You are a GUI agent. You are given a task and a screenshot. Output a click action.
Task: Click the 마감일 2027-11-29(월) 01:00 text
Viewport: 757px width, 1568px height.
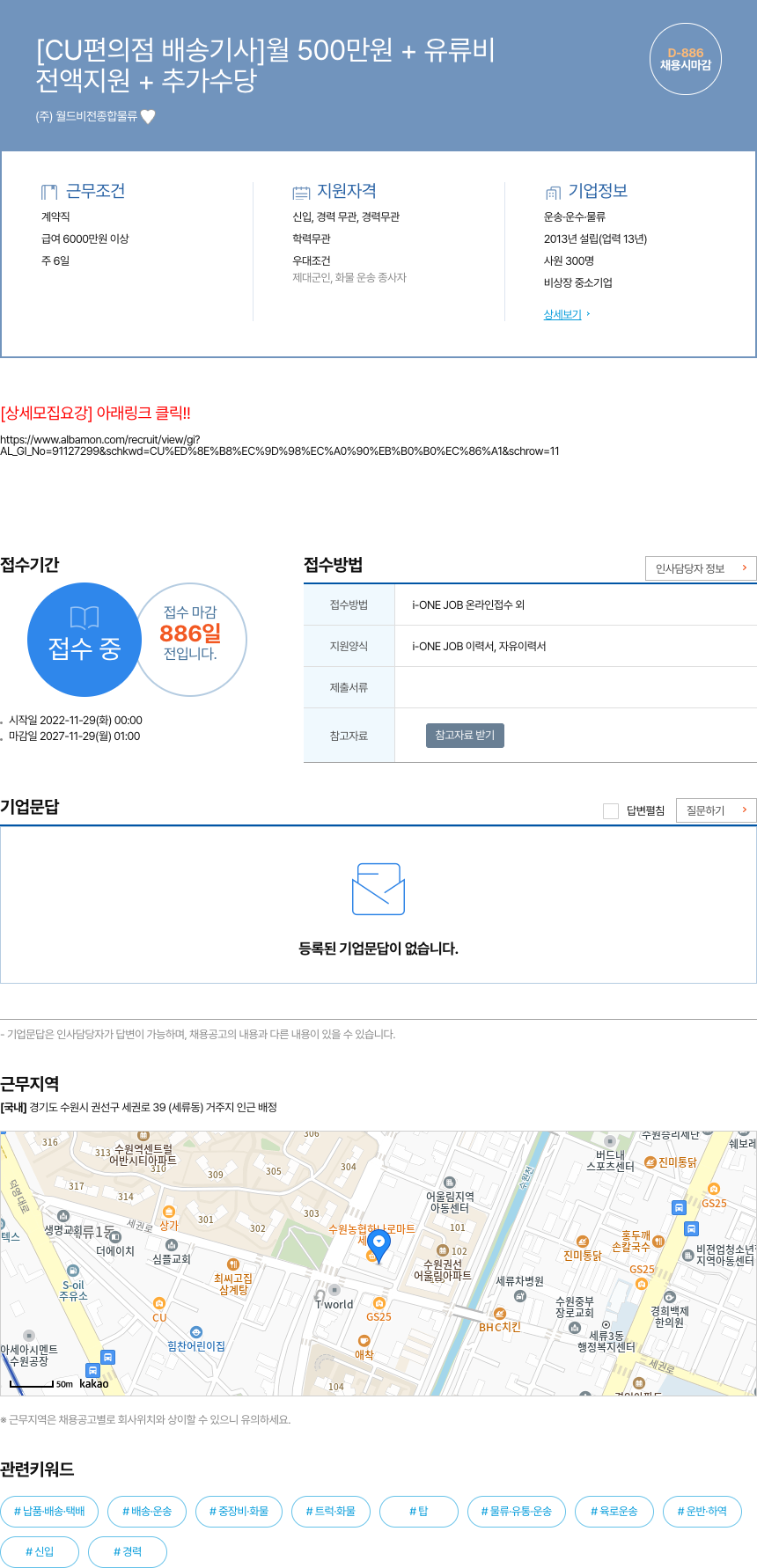point(74,736)
